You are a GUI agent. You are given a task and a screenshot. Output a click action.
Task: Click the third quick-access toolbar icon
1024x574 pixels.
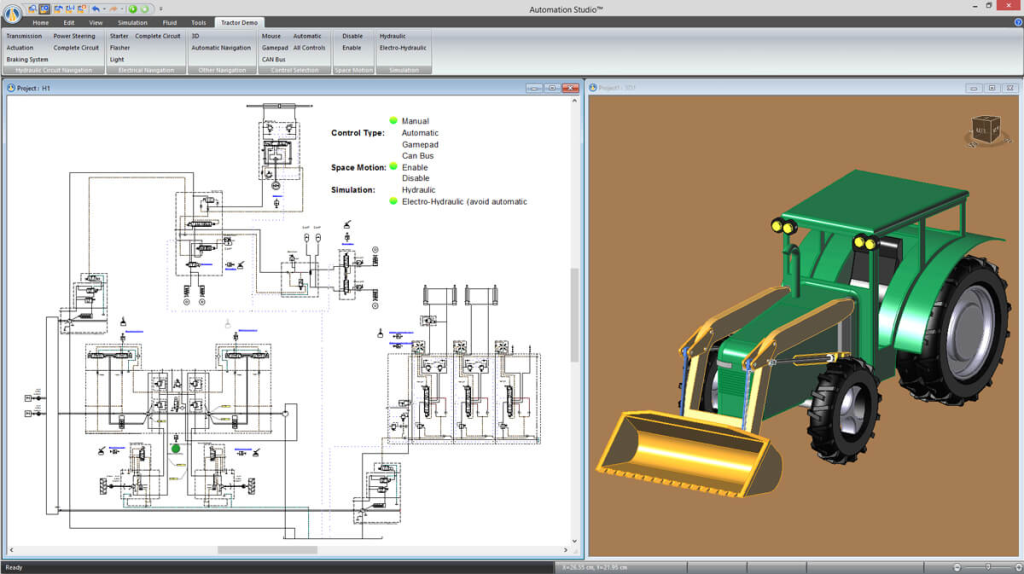pos(58,9)
